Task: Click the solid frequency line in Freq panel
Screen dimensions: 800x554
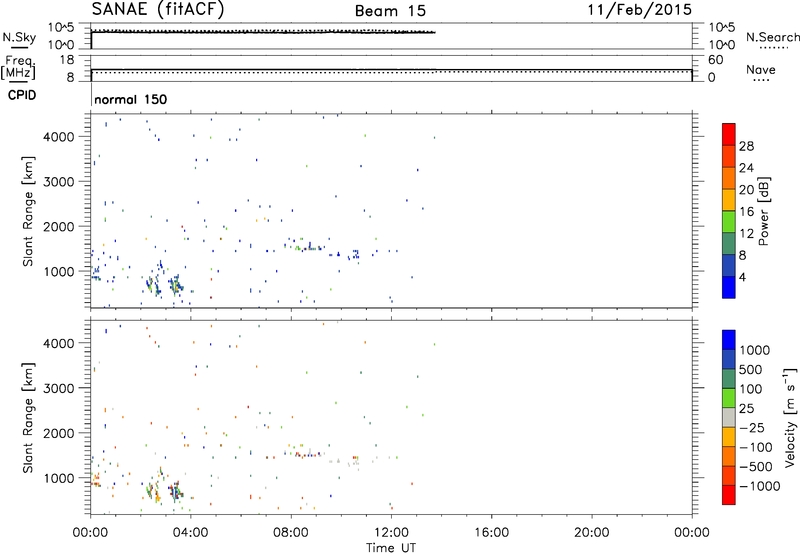Action: (x=391, y=69)
